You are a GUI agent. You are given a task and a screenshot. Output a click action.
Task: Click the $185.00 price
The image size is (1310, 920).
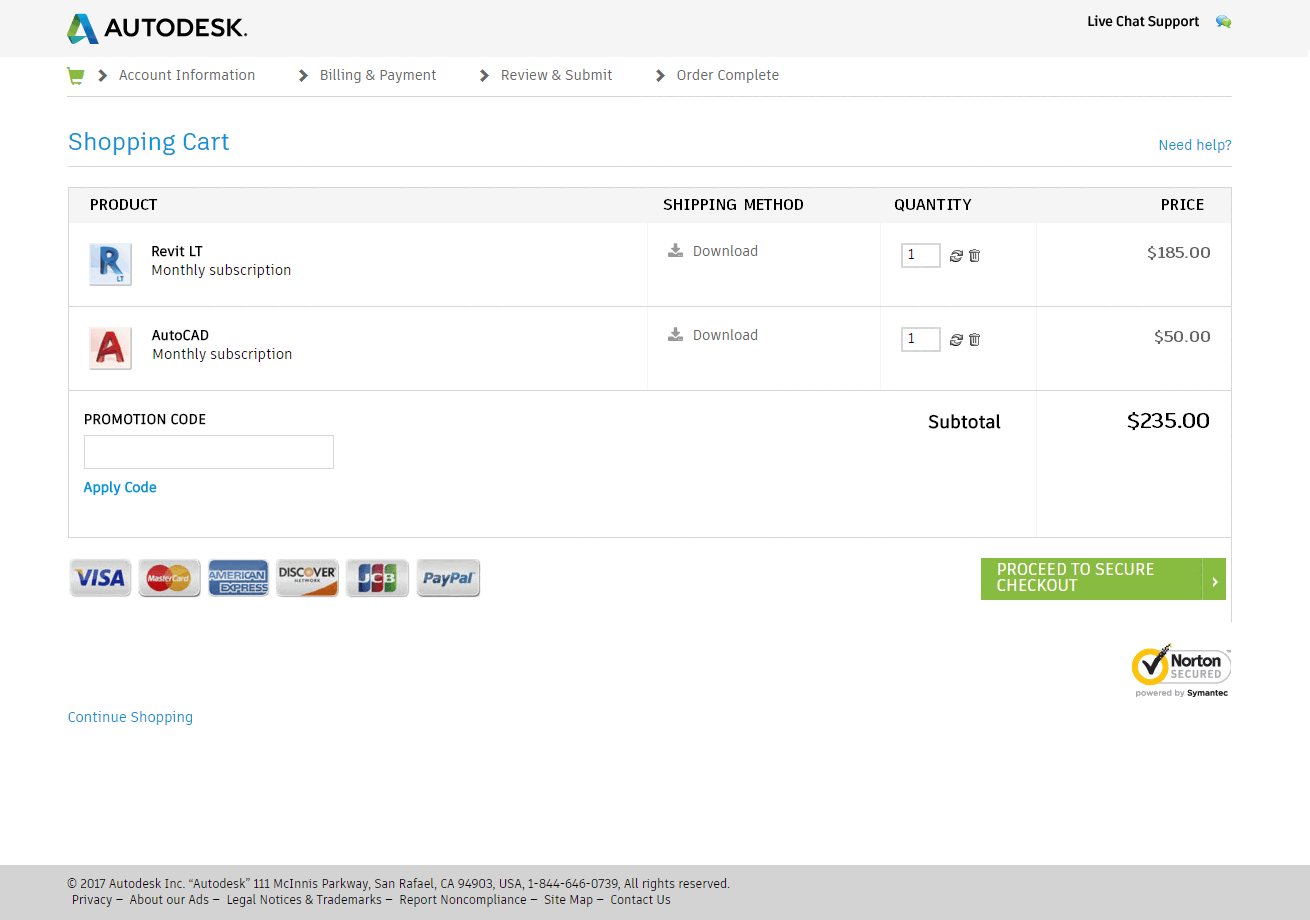point(1179,253)
